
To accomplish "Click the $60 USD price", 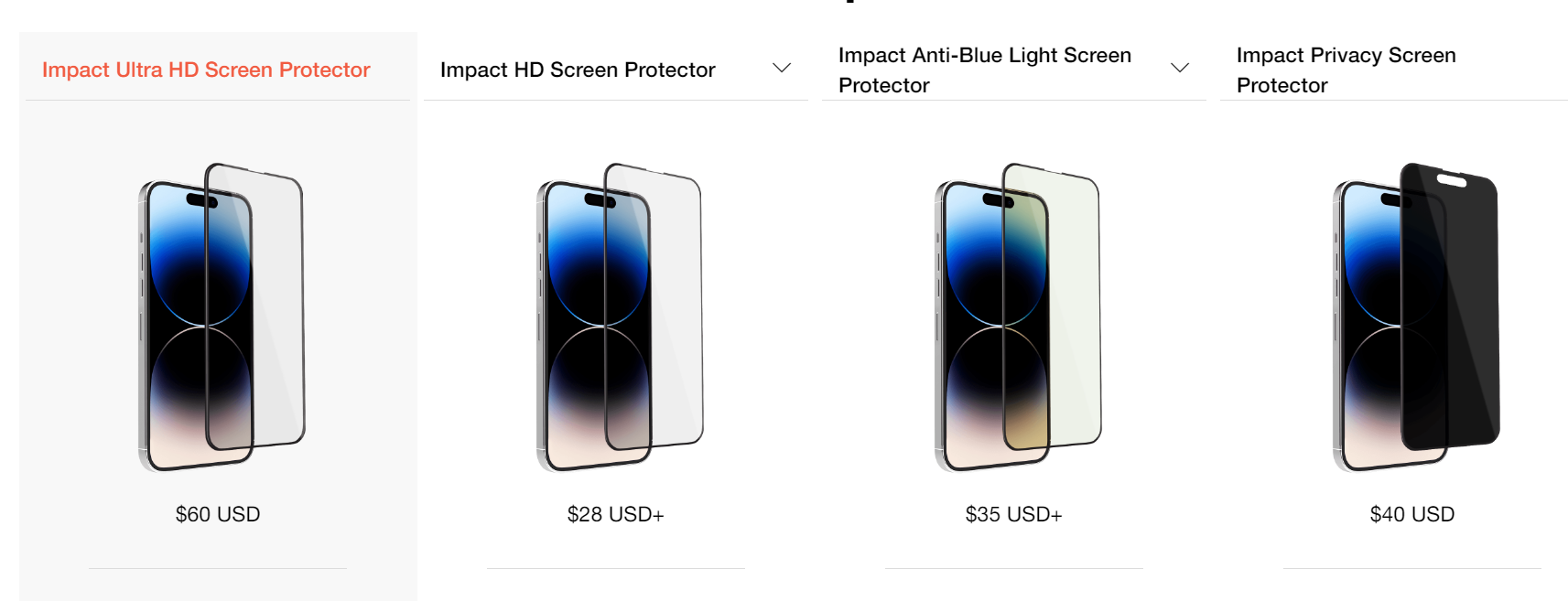I will [x=218, y=514].
